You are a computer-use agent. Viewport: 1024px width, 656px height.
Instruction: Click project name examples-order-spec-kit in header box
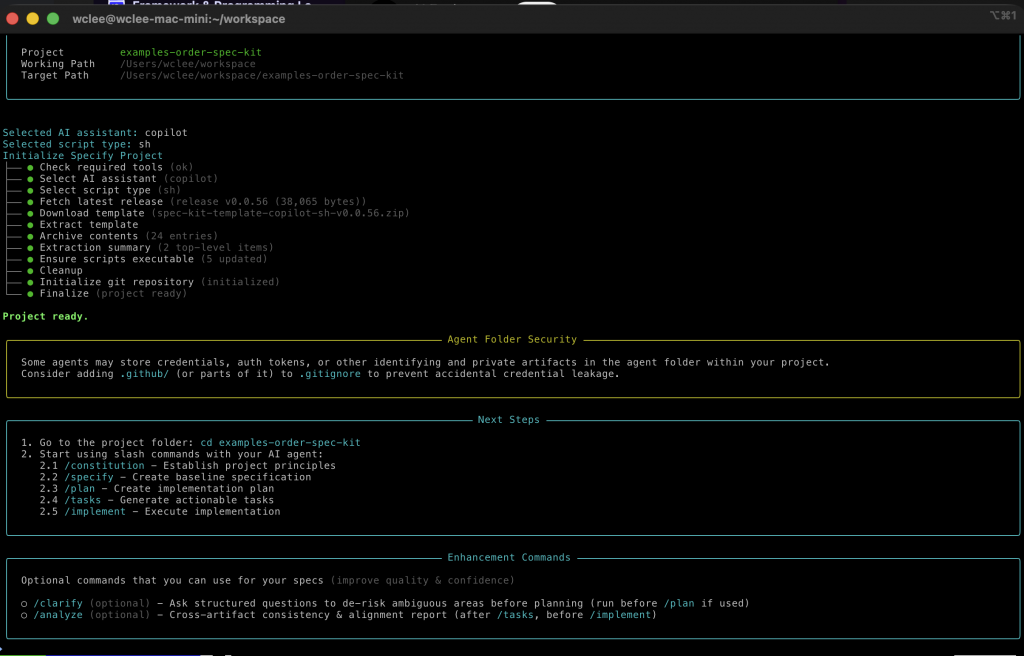pyautogui.click(x=191, y=52)
